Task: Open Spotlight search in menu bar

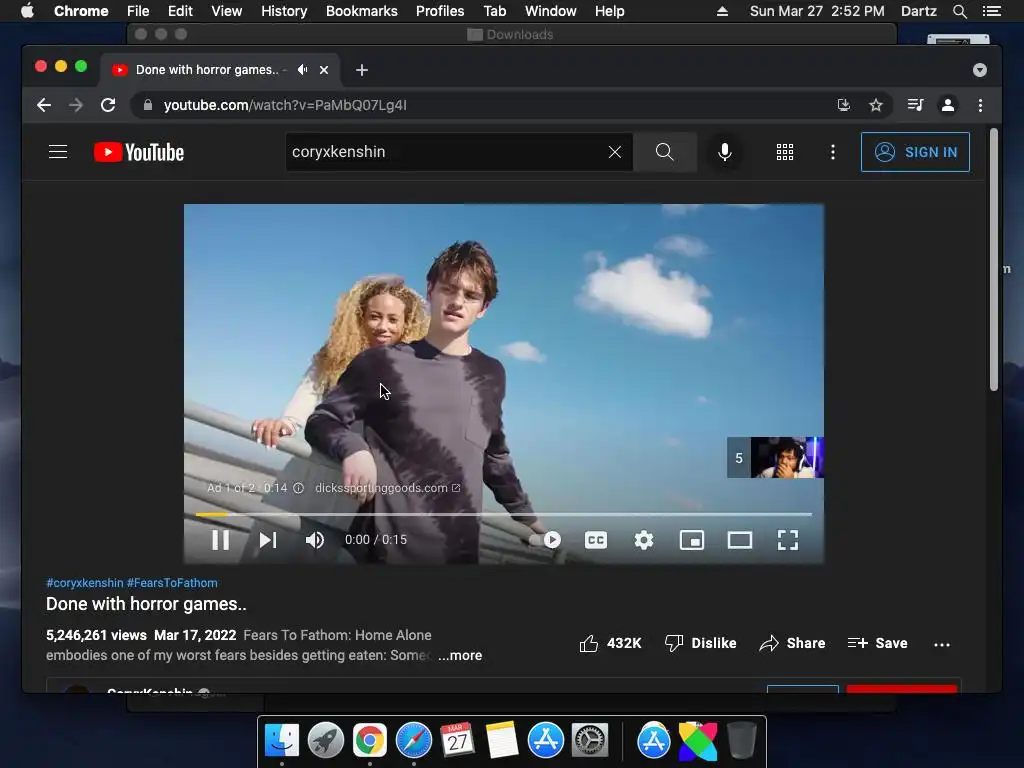Action: coord(959,11)
